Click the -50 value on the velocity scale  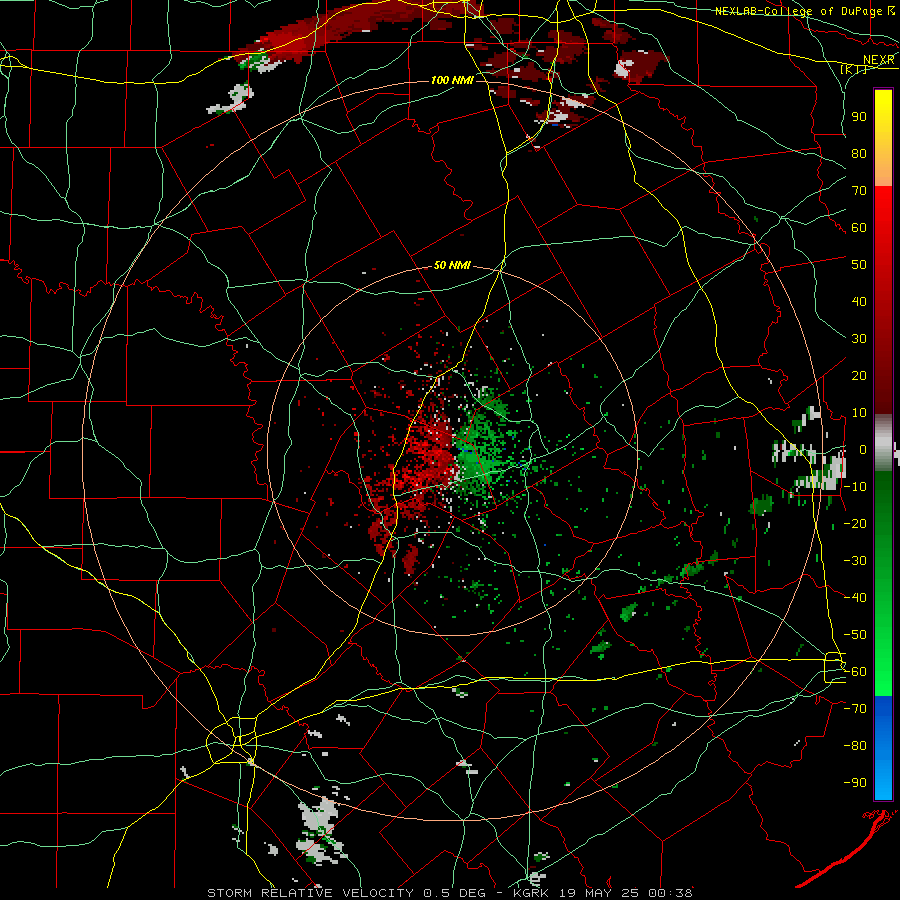pyautogui.click(x=855, y=635)
